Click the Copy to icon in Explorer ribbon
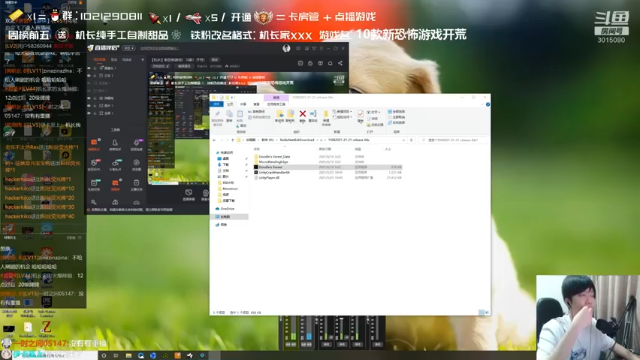The width and height of the screenshot is (640, 360). [290, 114]
